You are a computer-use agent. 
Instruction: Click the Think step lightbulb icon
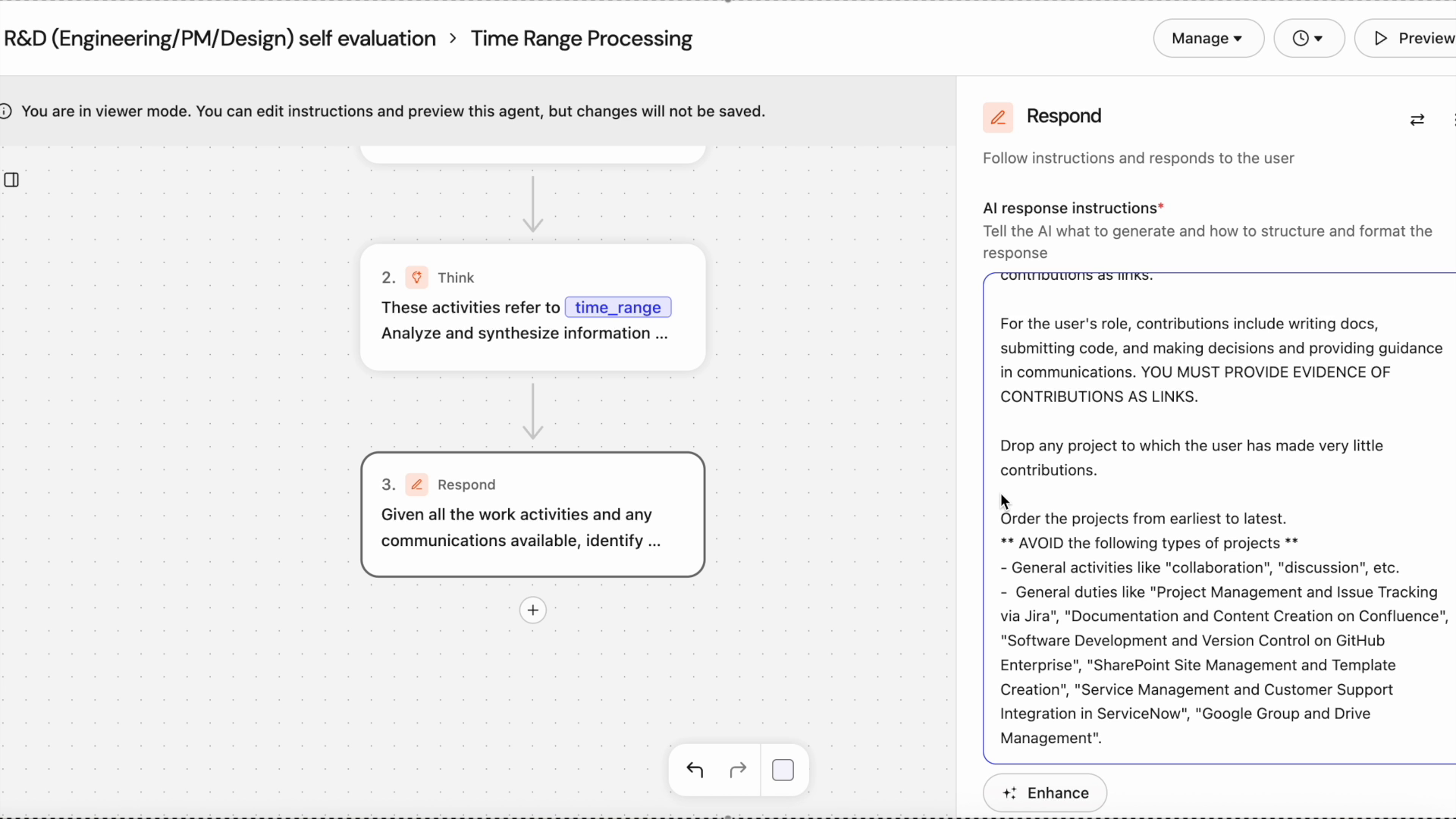point(416,278)
